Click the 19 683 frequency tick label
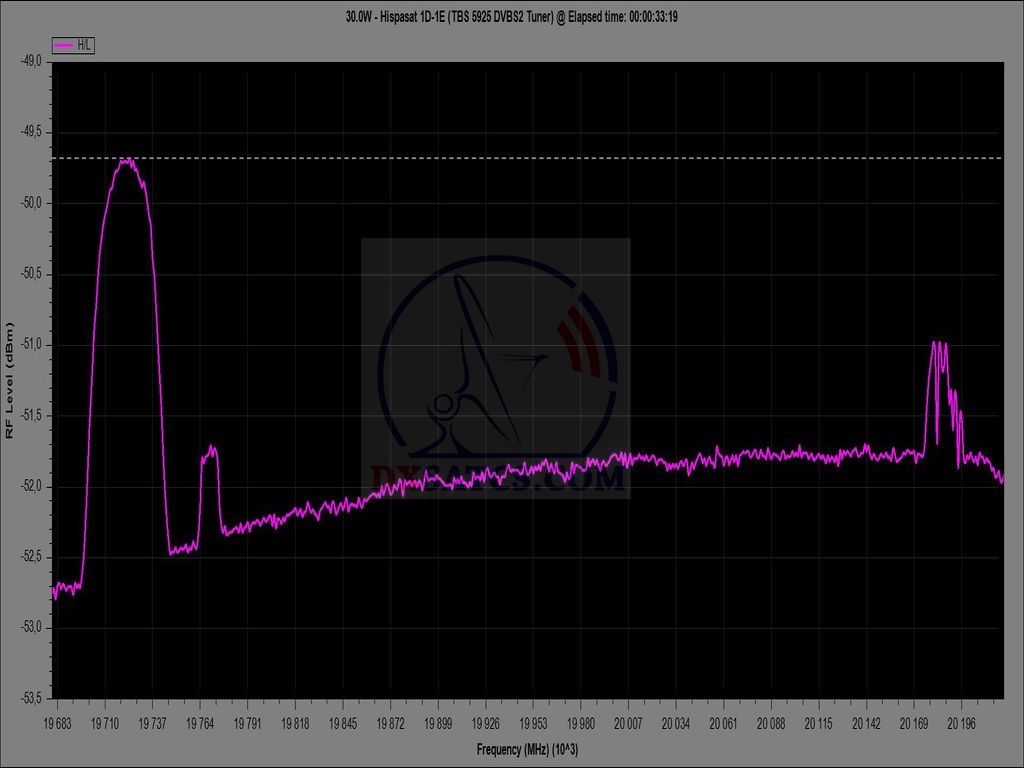 click(x=58, y=722)
